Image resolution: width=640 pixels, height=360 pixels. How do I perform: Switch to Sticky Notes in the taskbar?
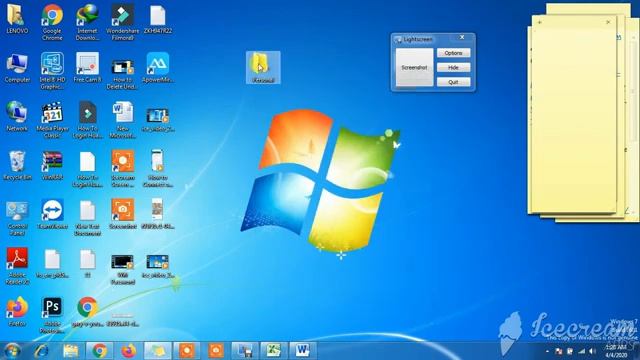tap(158, 351)
